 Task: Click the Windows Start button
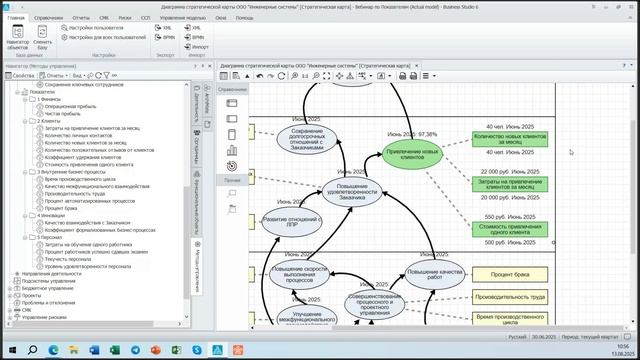pyautogui.click(x=12, y=350)
